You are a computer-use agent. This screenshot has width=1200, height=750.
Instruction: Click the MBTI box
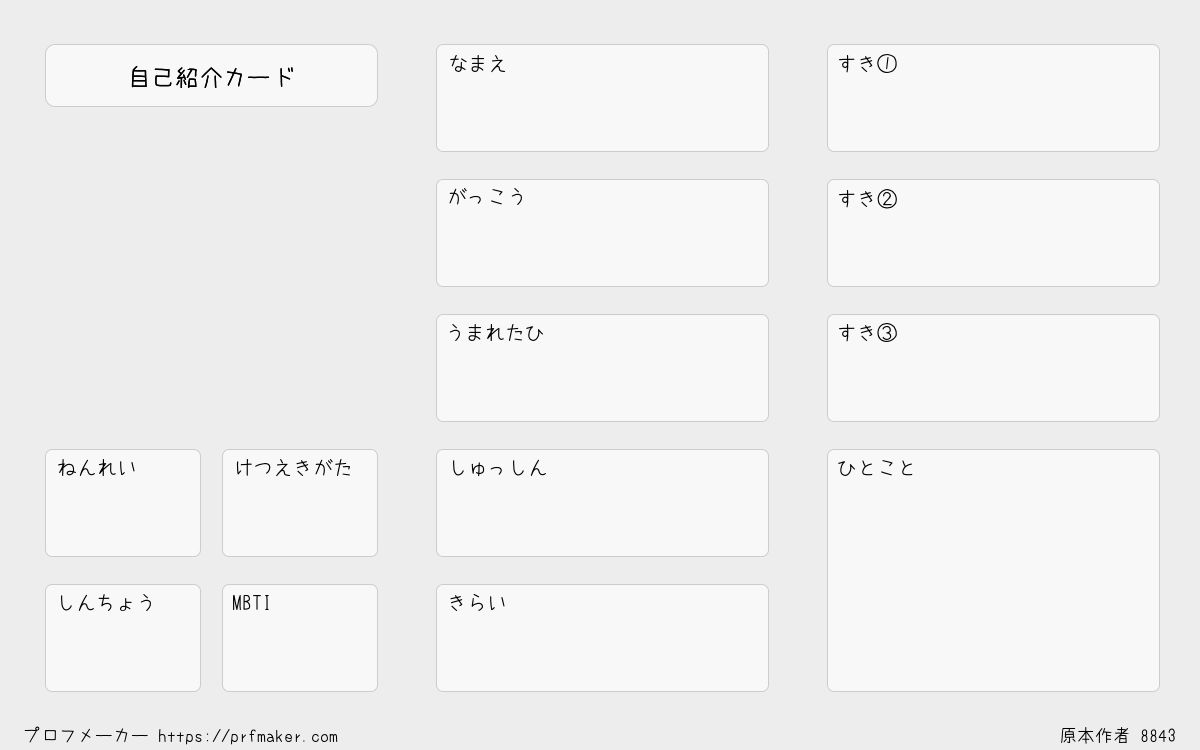[300, 638]
